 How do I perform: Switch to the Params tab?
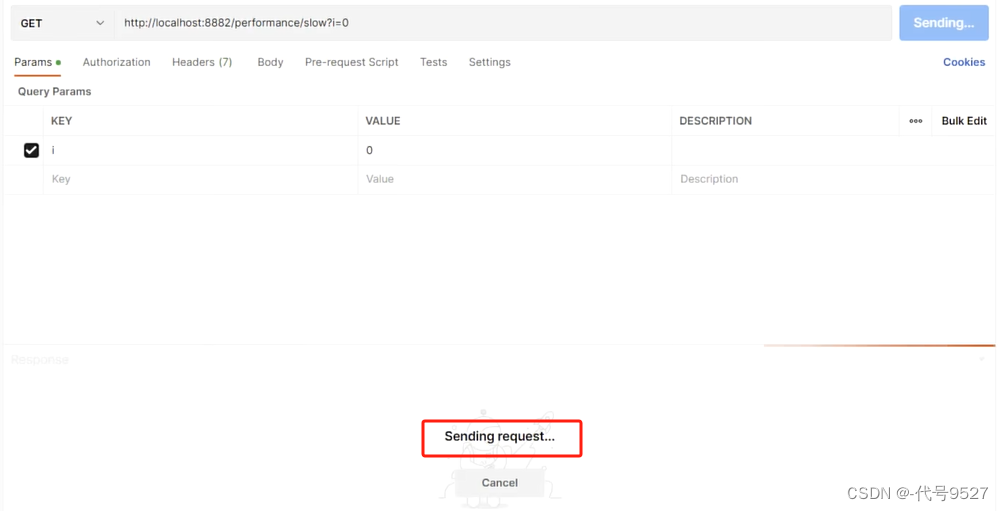(37, 62)
